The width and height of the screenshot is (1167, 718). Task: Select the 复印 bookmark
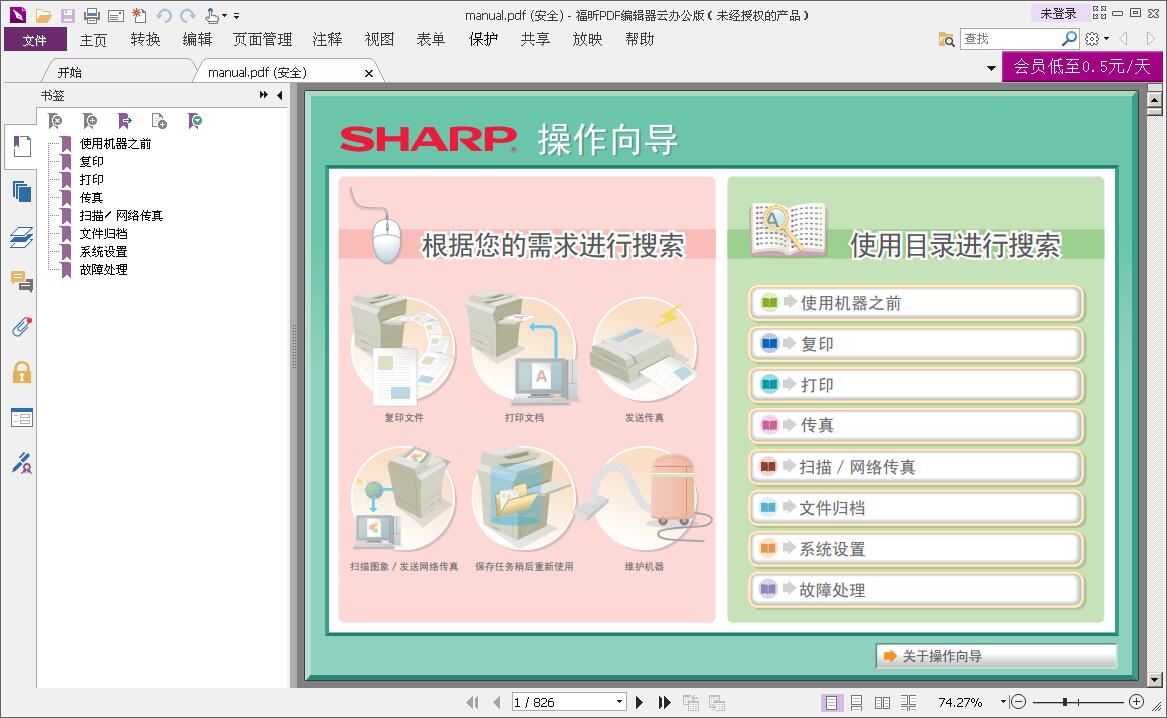tap(92, 161)
